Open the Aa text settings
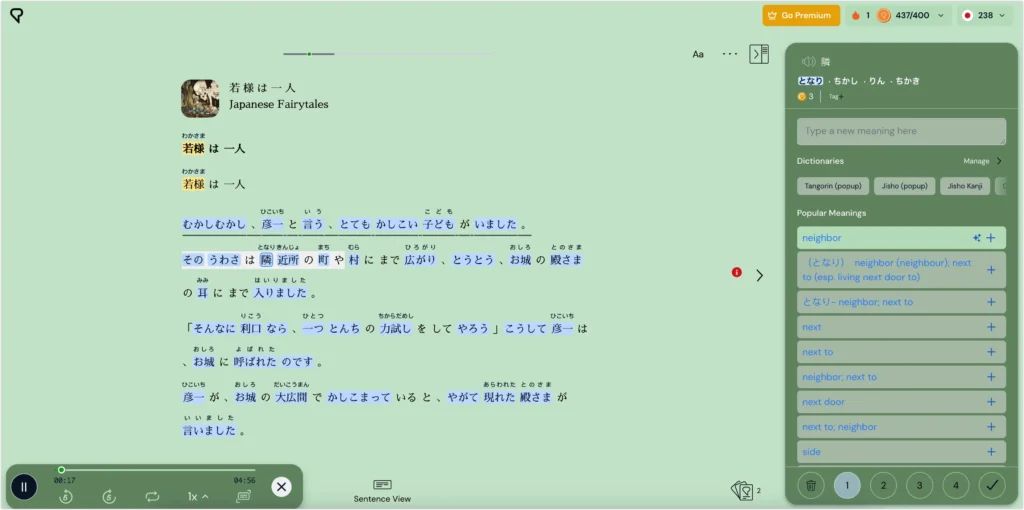Image resolution: width=1024 pixels, height=510 pixels. (x=698, y=54)
